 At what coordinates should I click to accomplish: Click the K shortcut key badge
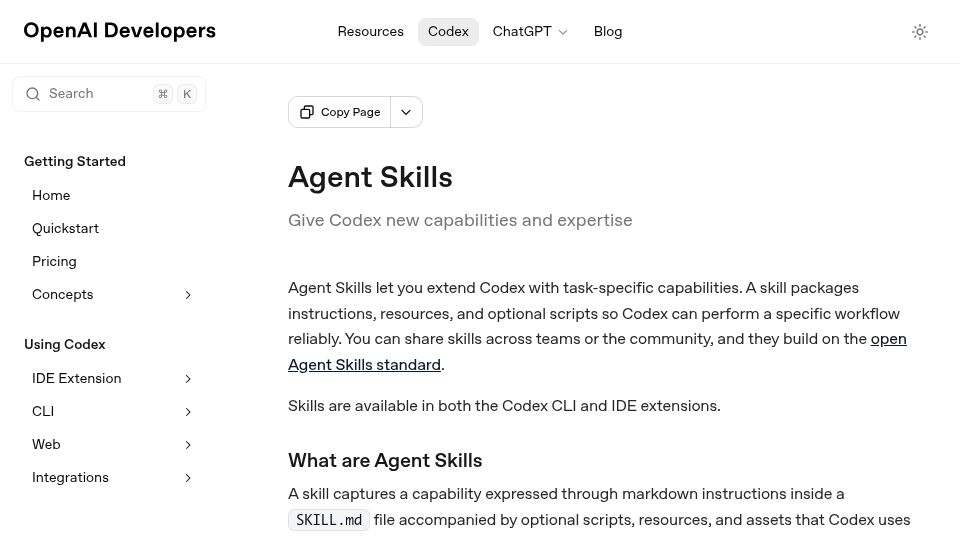click(x=187, y=94)
